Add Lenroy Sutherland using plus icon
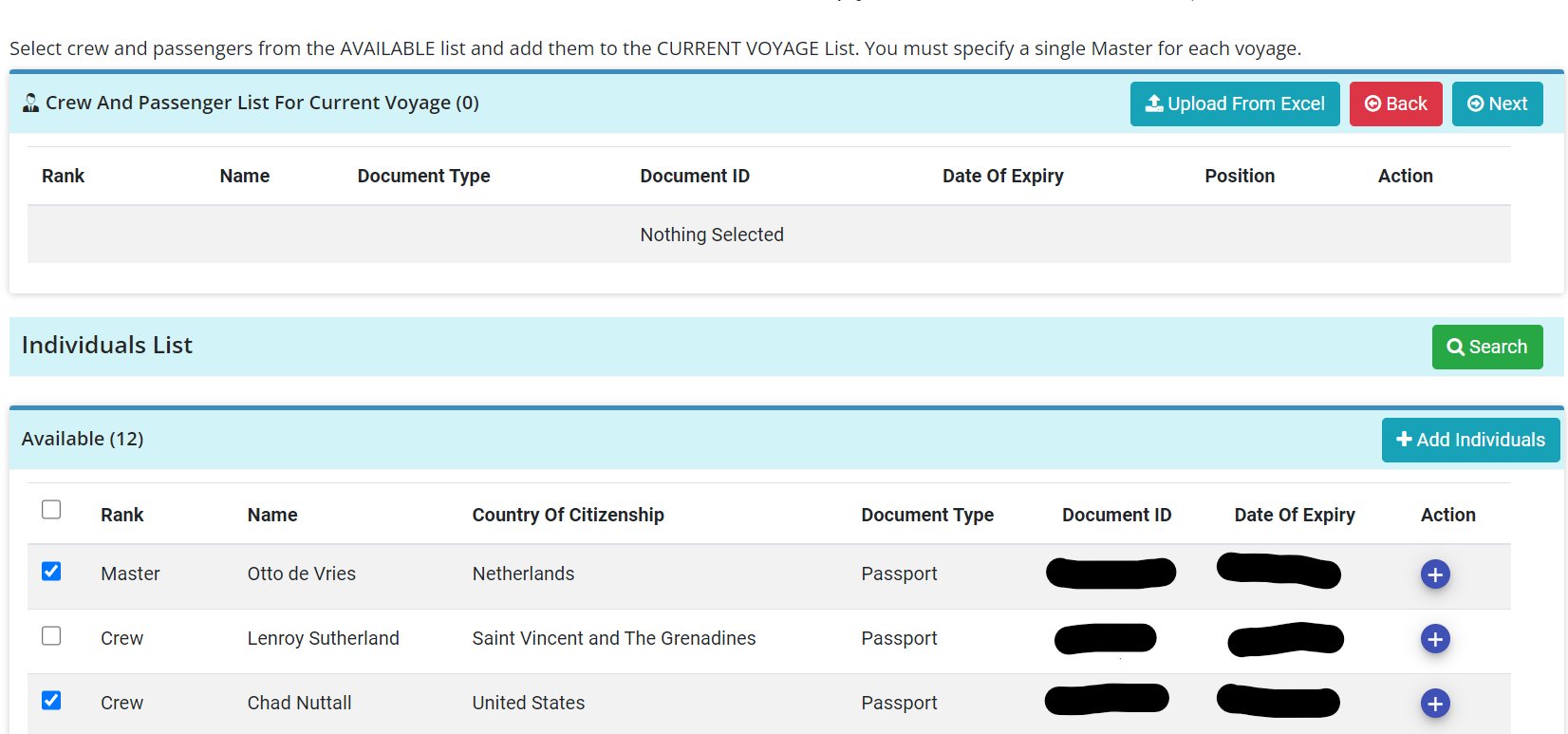 tap(1434, 639)
